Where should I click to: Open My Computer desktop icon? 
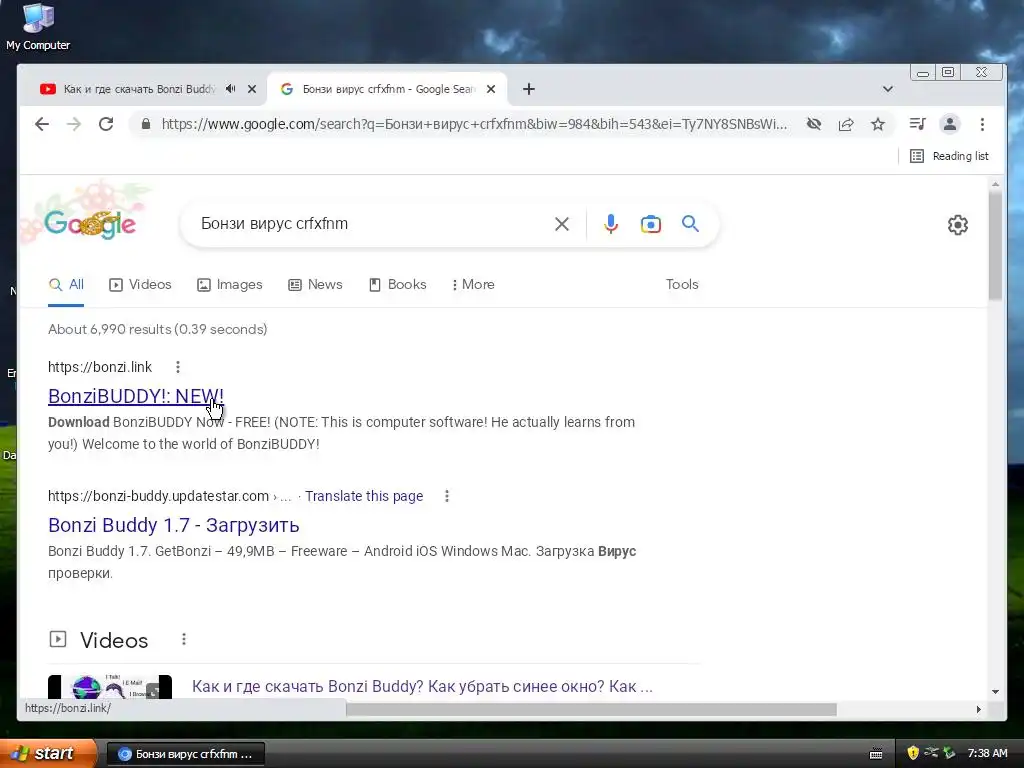38,27
